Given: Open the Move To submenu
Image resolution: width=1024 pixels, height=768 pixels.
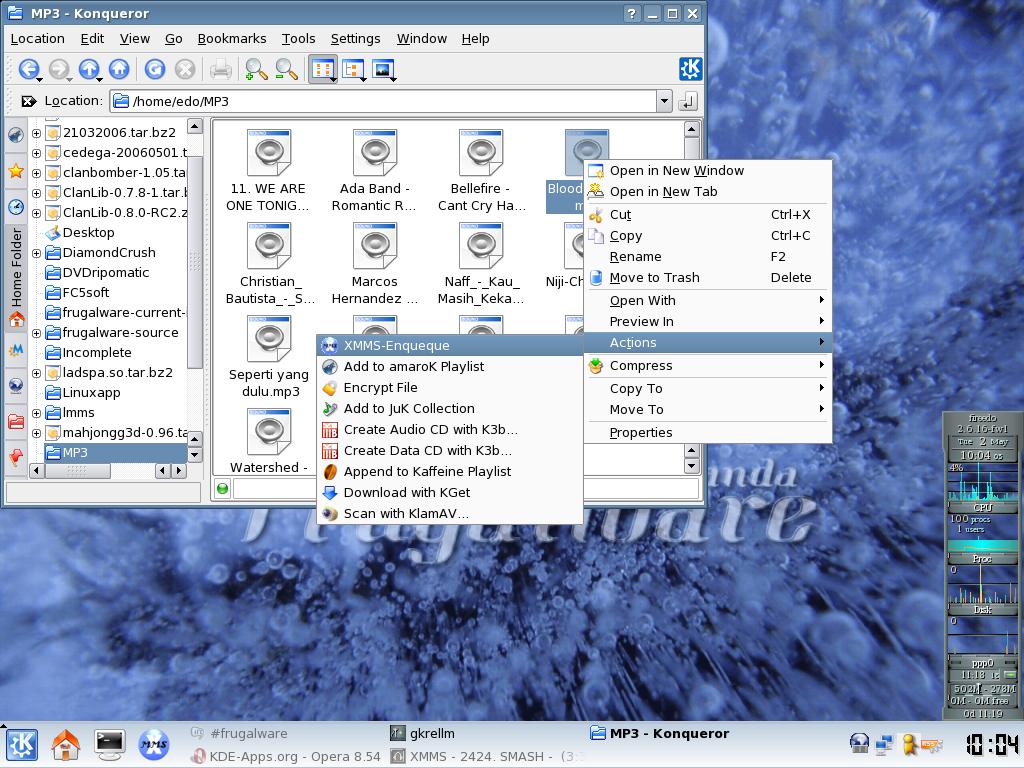Looking at the screenshot, I should [x=708, y=409].
